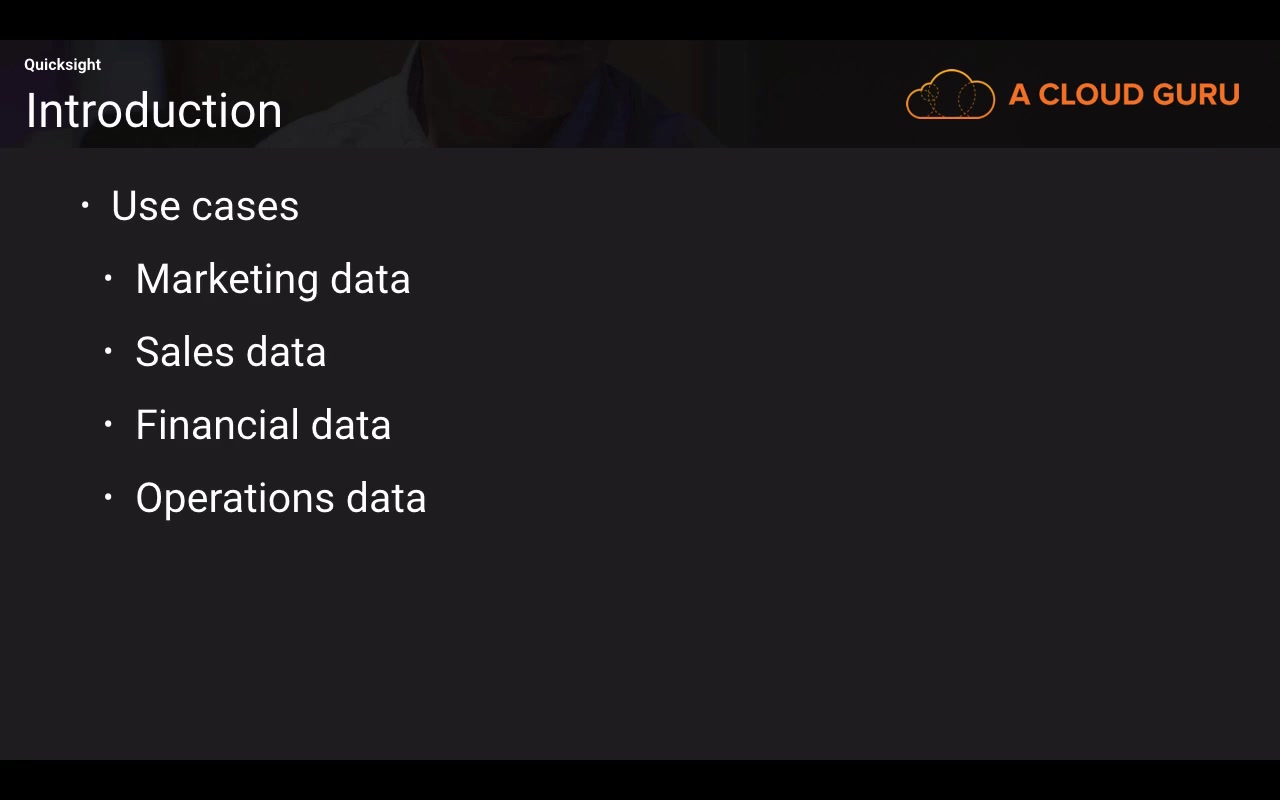Click the "A CLOUD GURU" brand text
Screen dimensions: 1280x800
[x=1124, y=95]
